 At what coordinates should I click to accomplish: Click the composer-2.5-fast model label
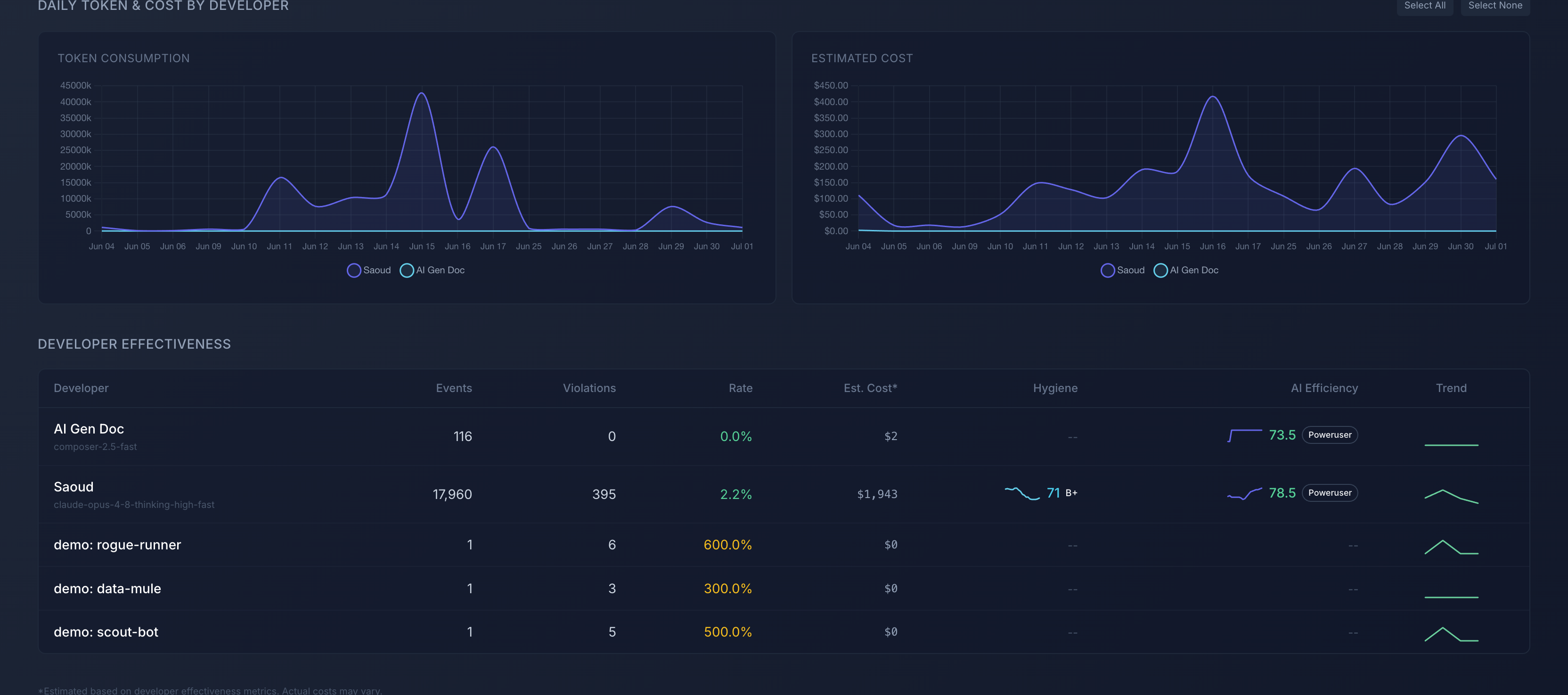point(95,447)
